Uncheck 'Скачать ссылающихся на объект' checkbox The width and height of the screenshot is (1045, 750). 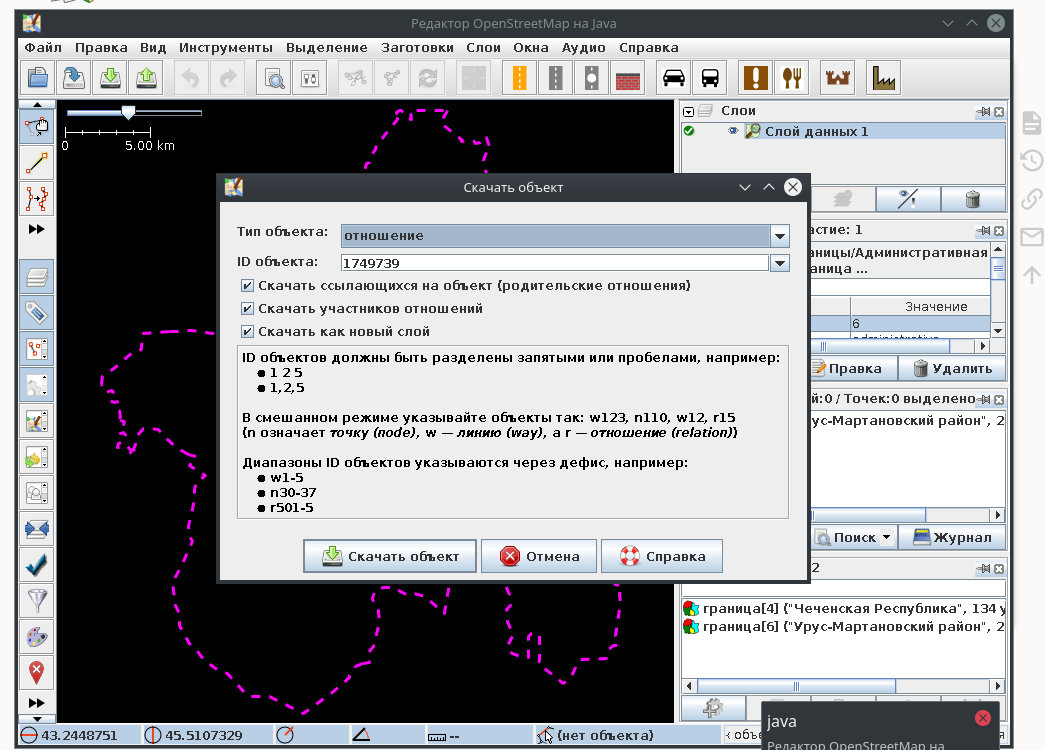point(247,286)
